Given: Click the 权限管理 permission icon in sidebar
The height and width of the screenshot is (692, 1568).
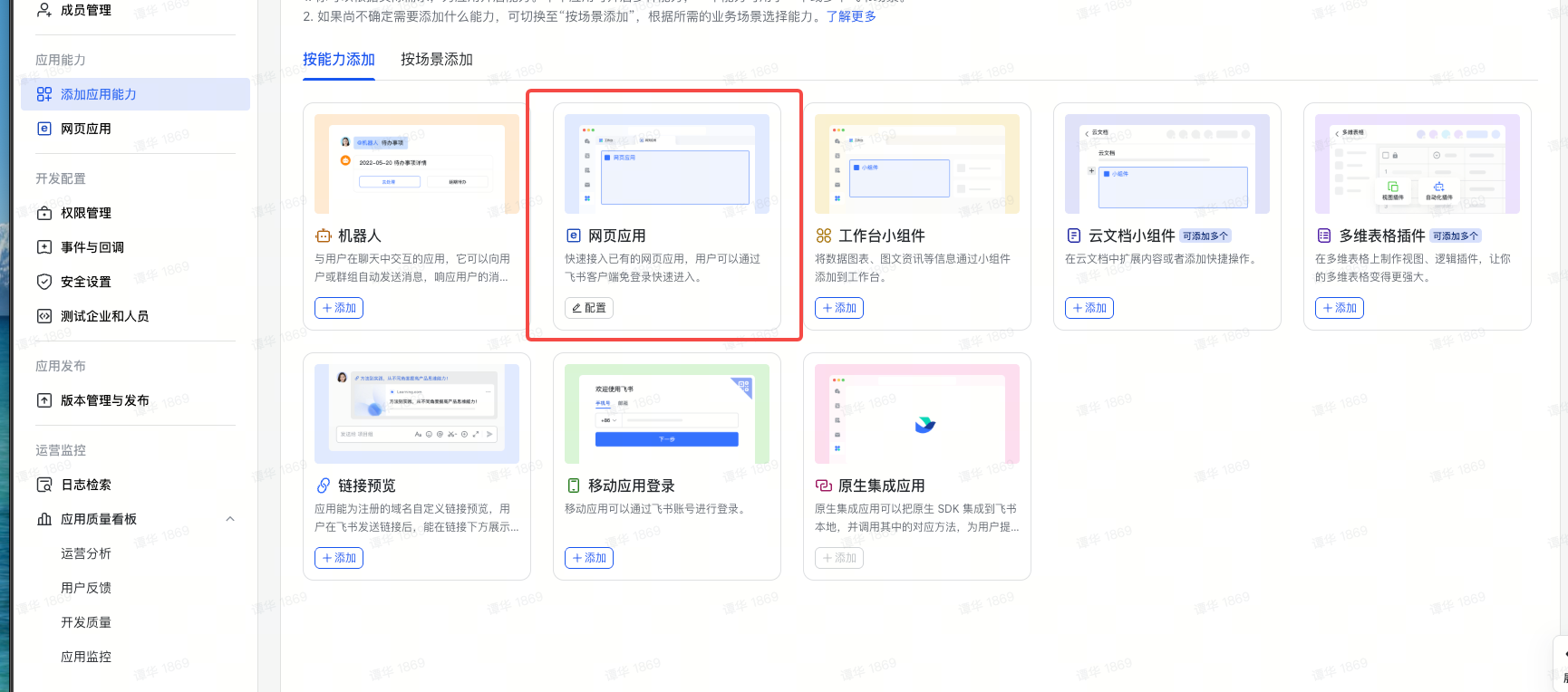Looking at the screenshot, I should (44, 213).
